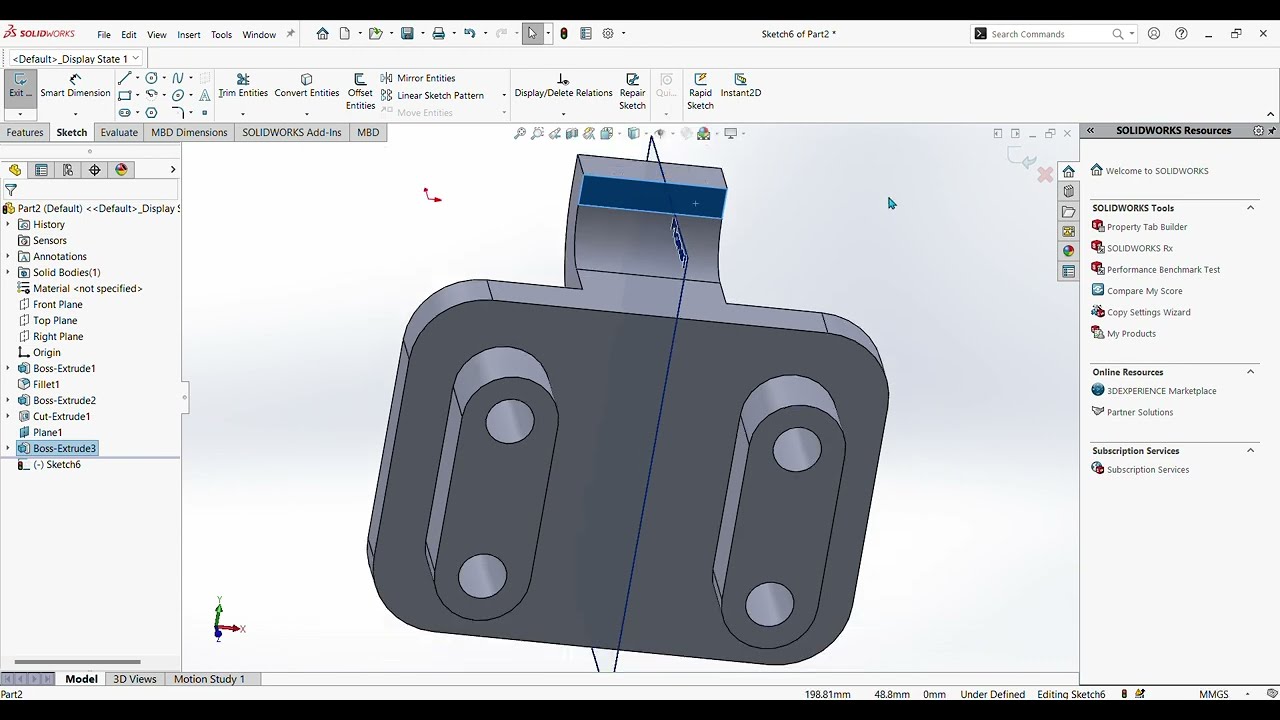Click the Print icon

pyautogui.click(x=438, y=34)
